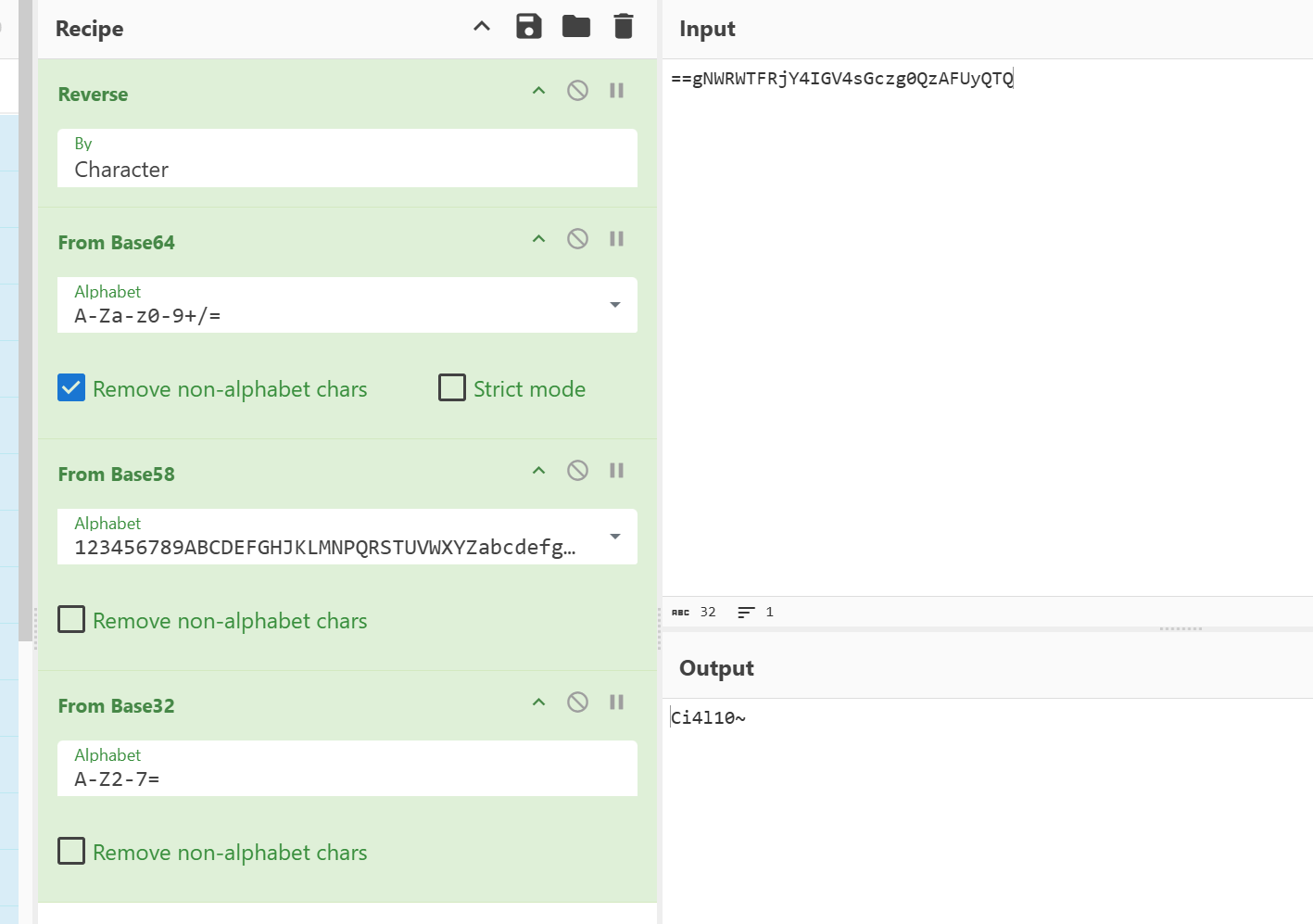
Task: Load a recipe via folder icon
Action: point(575,27)
